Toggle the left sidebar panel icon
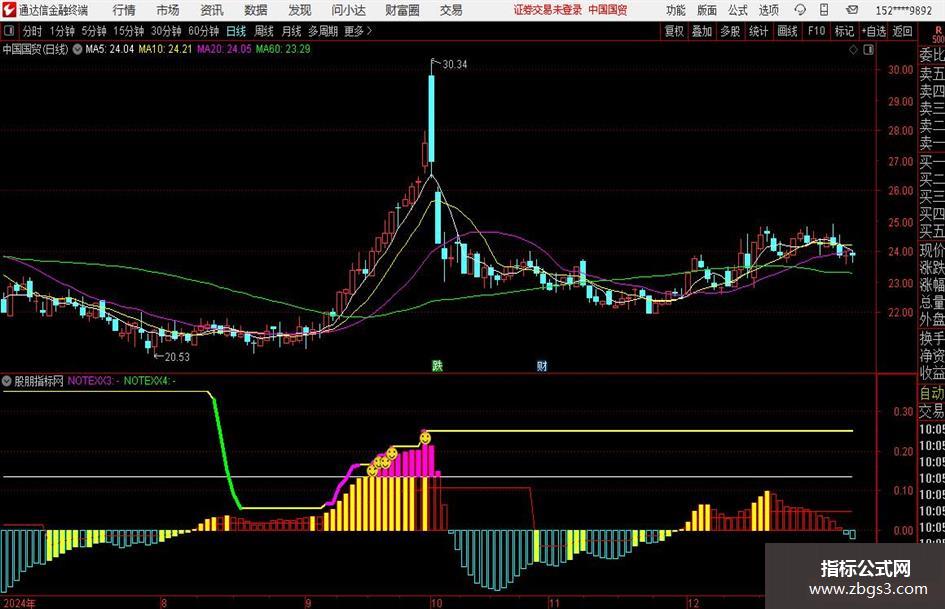The width and height of the screenshot is (945, 609). pos(9,31)
